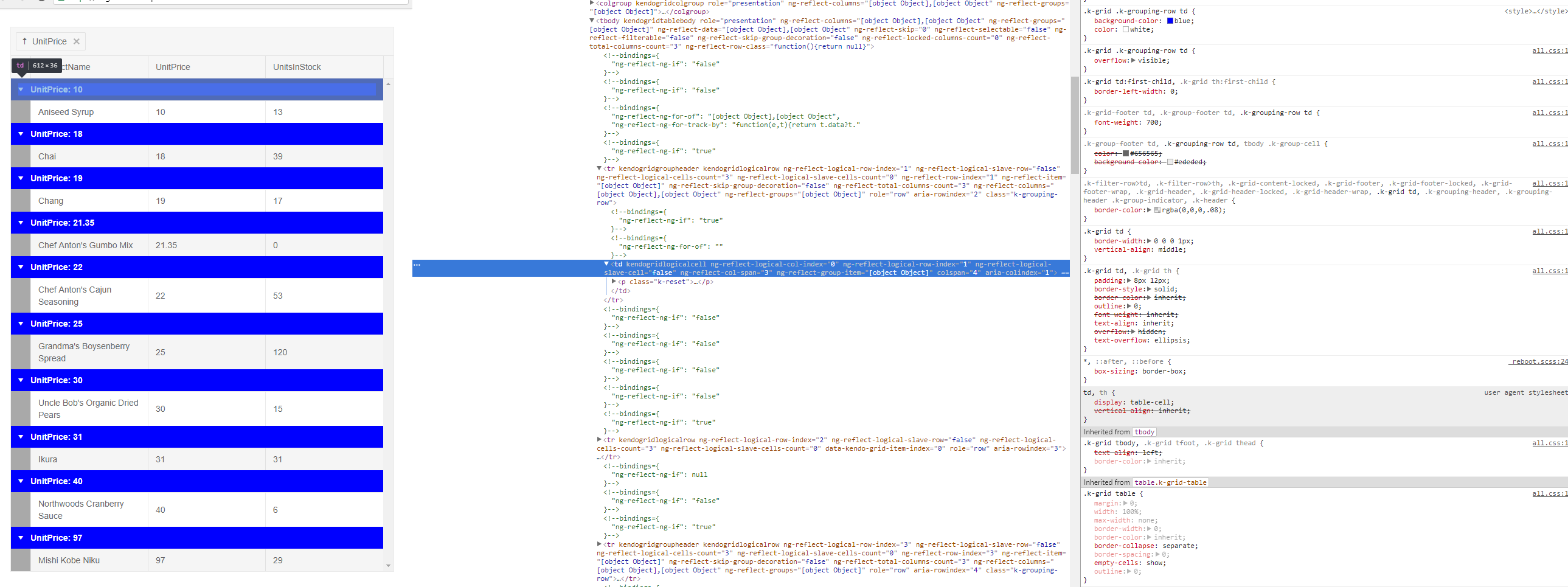
Task: Click units in stock value 53
Action: (277, 296)
